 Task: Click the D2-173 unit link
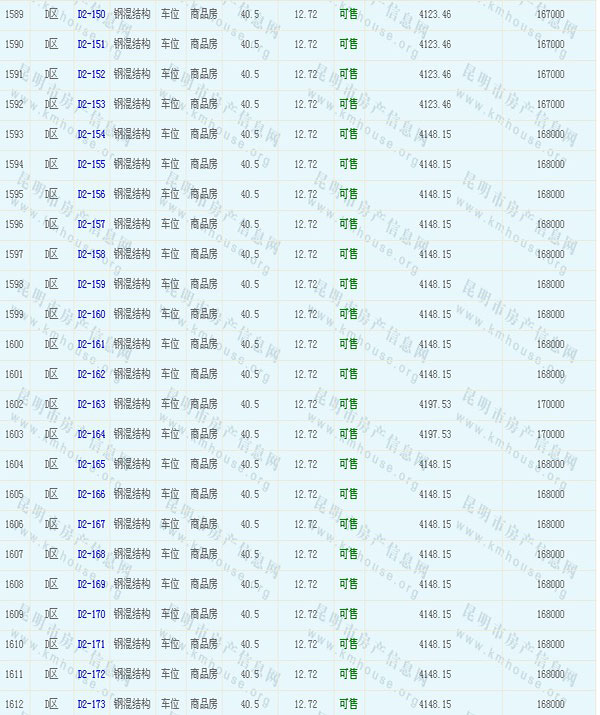click(x=91, y=705)
